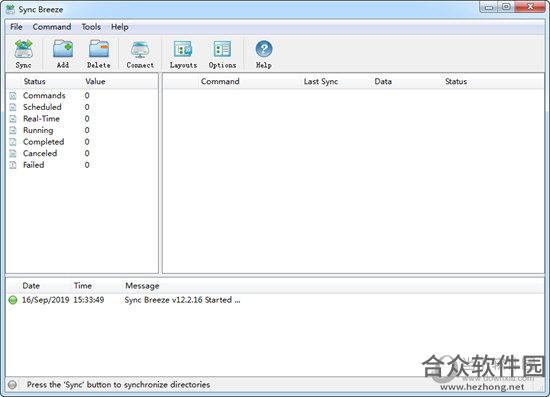The height and width of the screenshot is (397, 550).
Task: Click the icon beside Failed row
Action: pos(13,165)
